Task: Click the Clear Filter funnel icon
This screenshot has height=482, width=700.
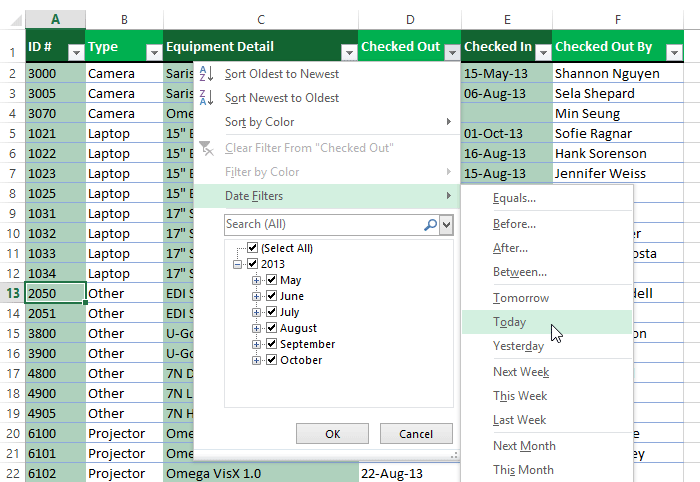Action: point(206,148)
